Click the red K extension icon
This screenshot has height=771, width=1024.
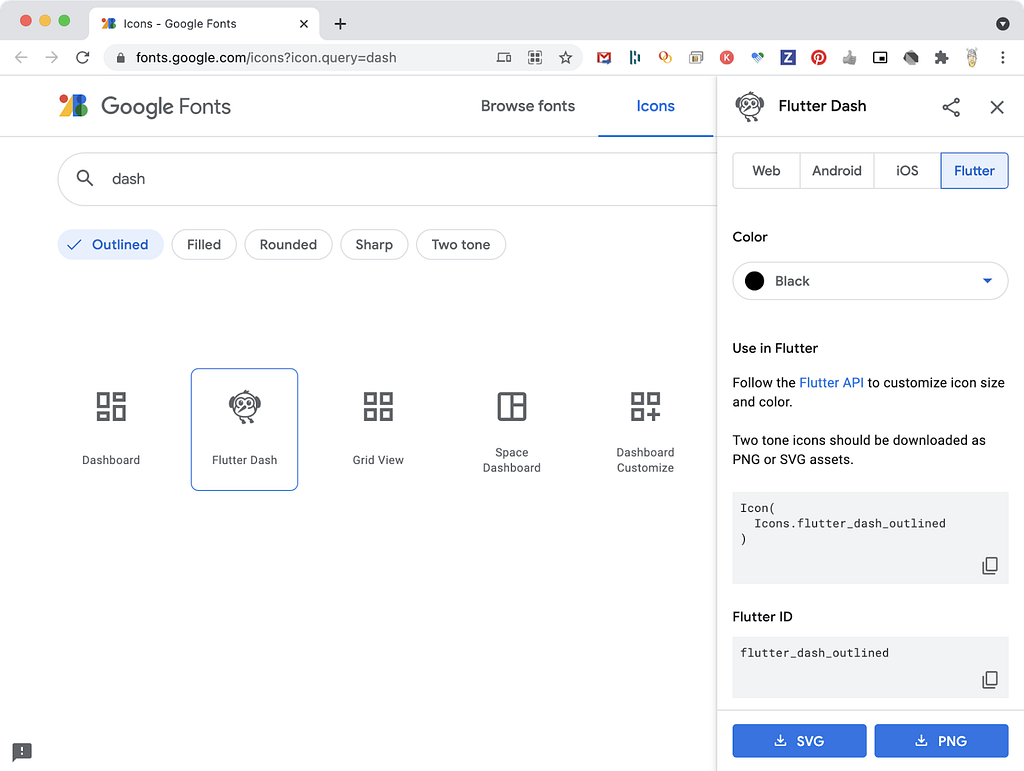[726, 57]
